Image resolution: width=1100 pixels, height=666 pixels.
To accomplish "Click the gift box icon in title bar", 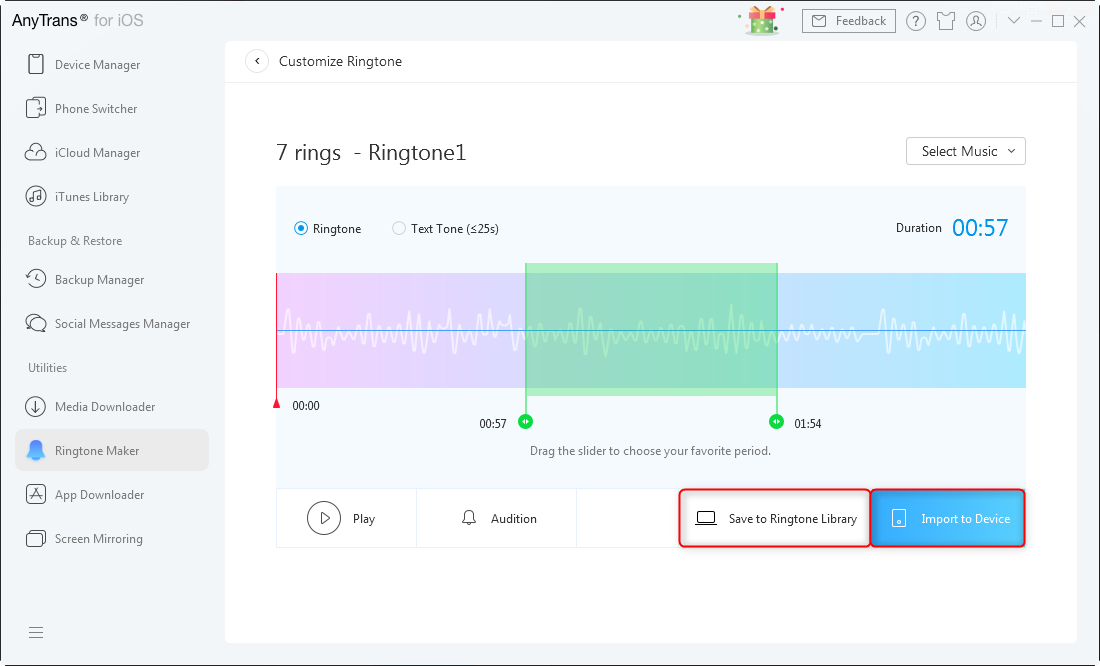I will coord(763,20).
